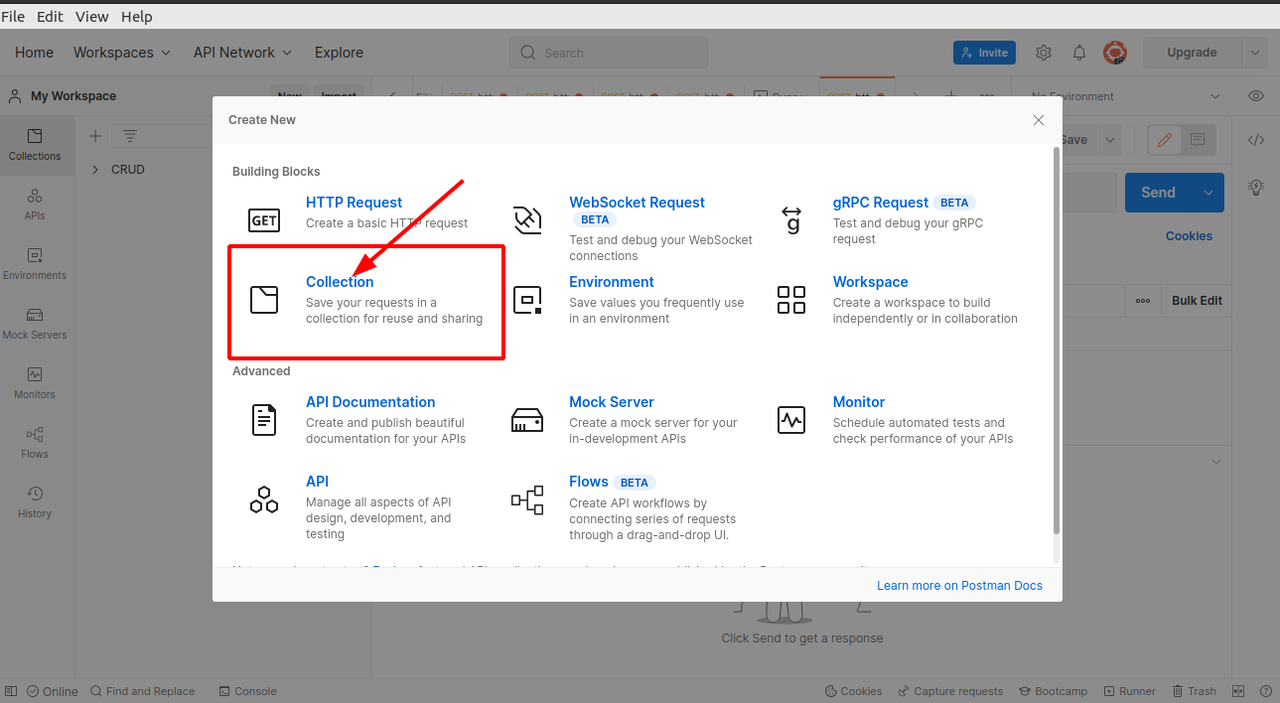
Task: Open the notifications bell
Action: pyautogui.click(x=1080, y=52)
